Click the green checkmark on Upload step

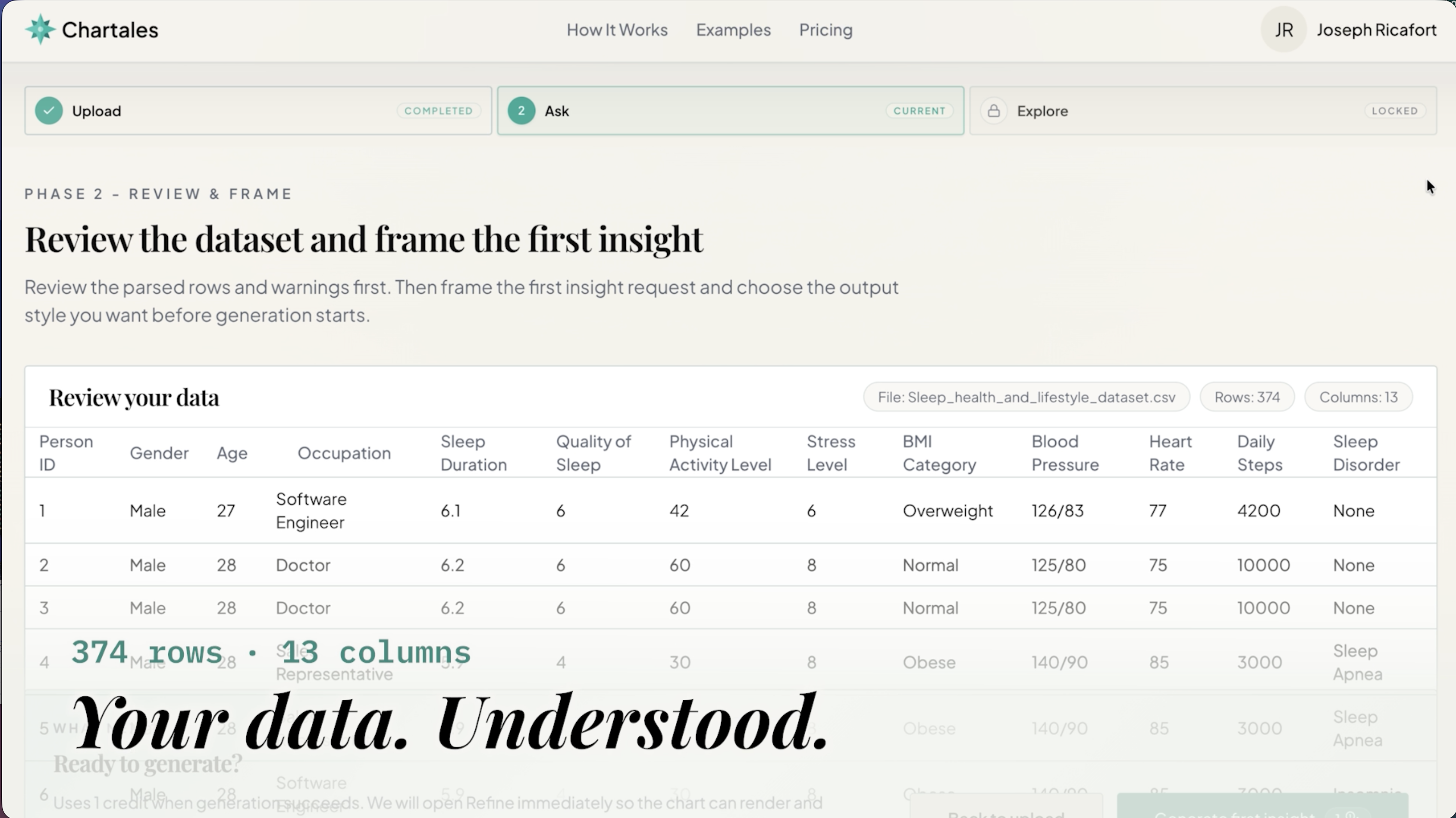pos(49,111)
